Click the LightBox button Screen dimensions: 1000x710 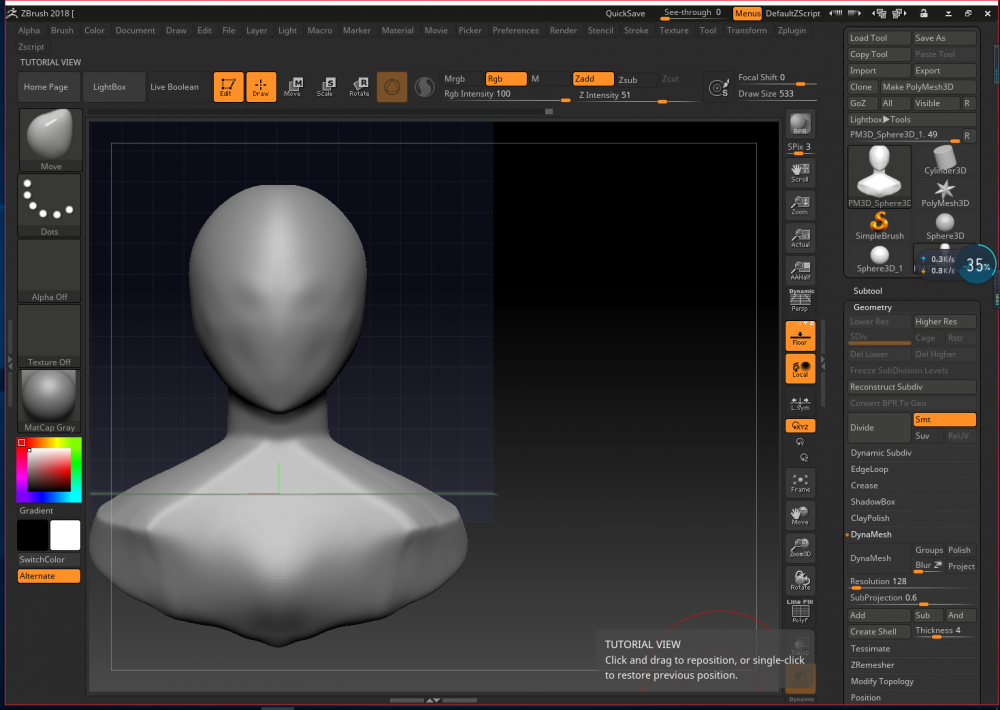[x=114, y=87]
